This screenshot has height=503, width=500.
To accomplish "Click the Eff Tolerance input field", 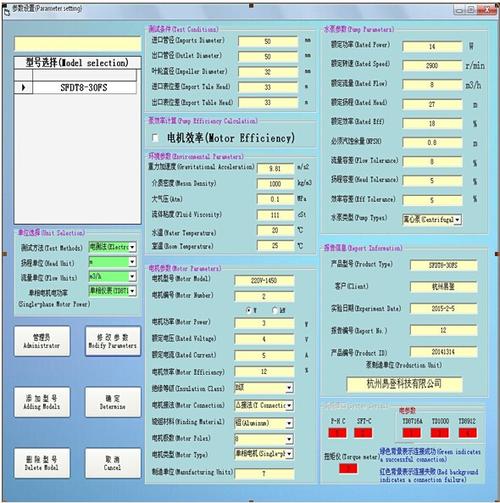I will [432, 200].
